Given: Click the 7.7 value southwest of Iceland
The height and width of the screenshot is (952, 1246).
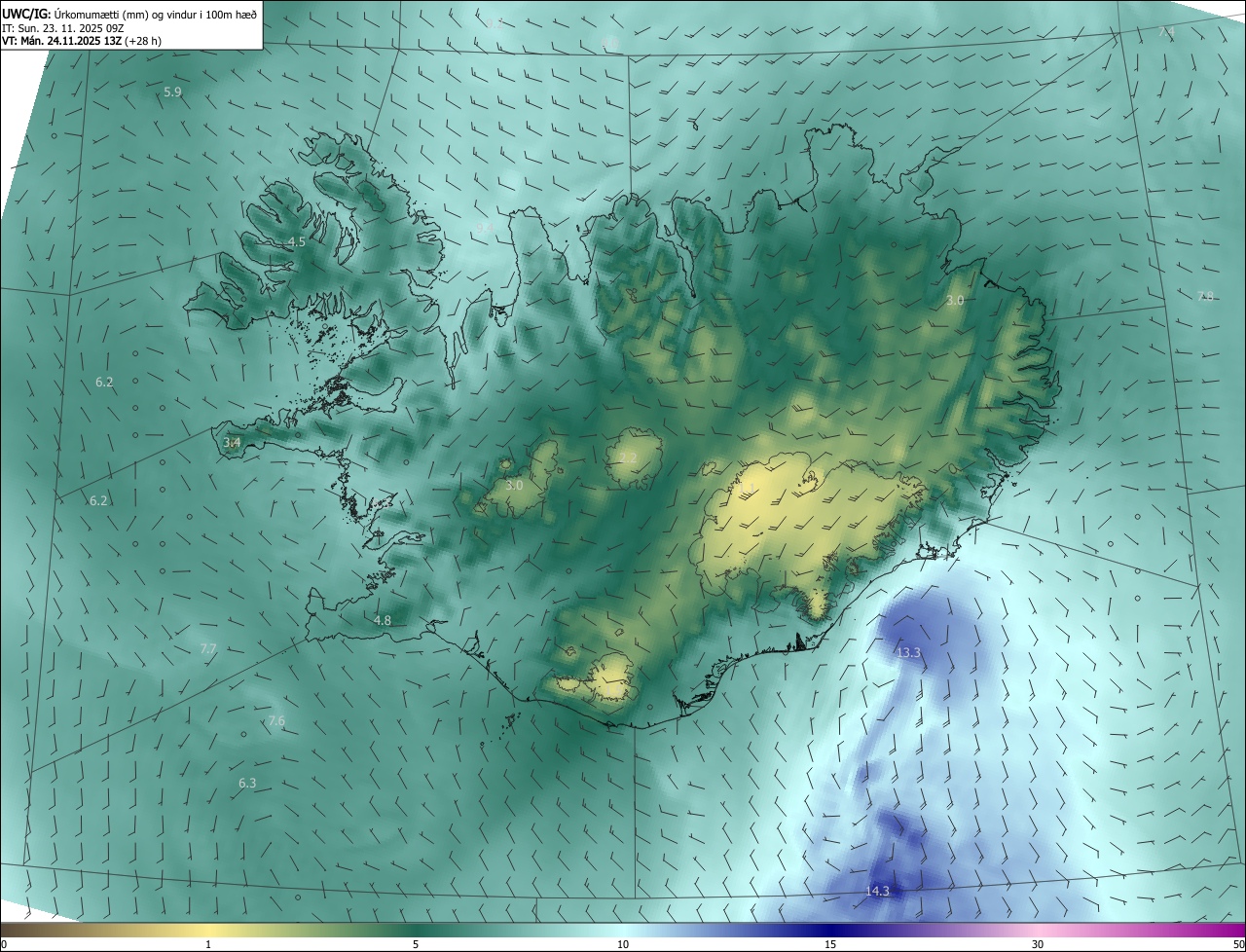Looking at the screenshot, I should (x=207, y=649).
